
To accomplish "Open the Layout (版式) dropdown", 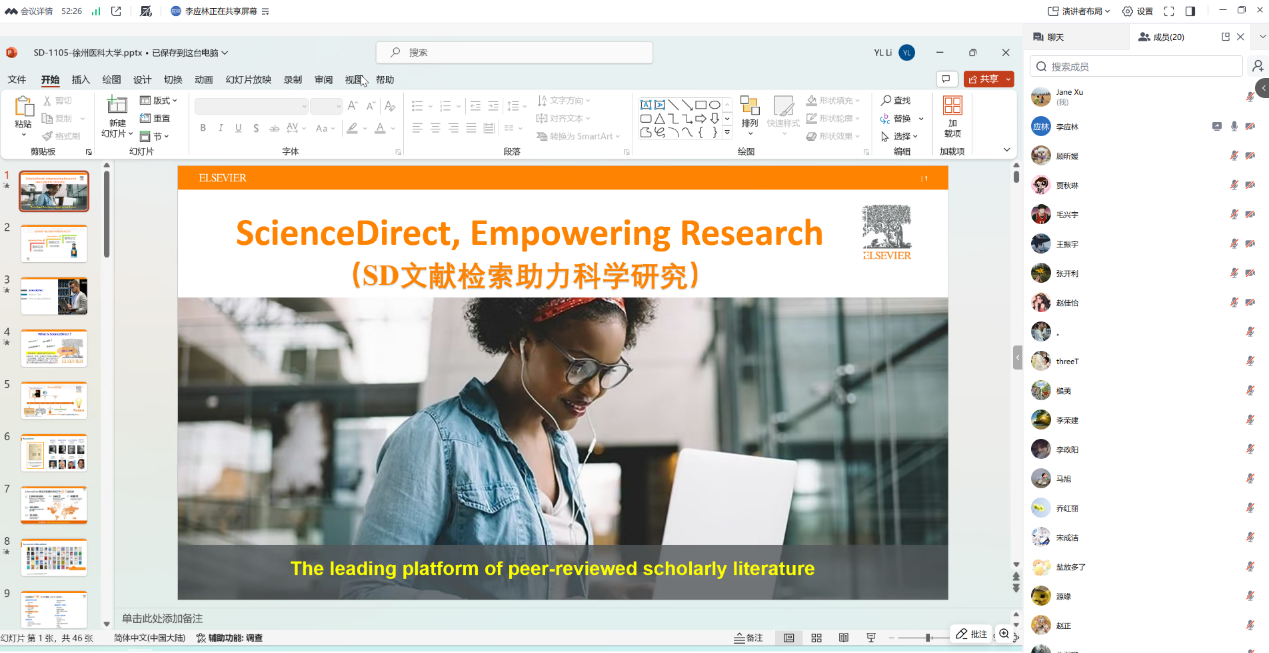I will coord(159,101).
